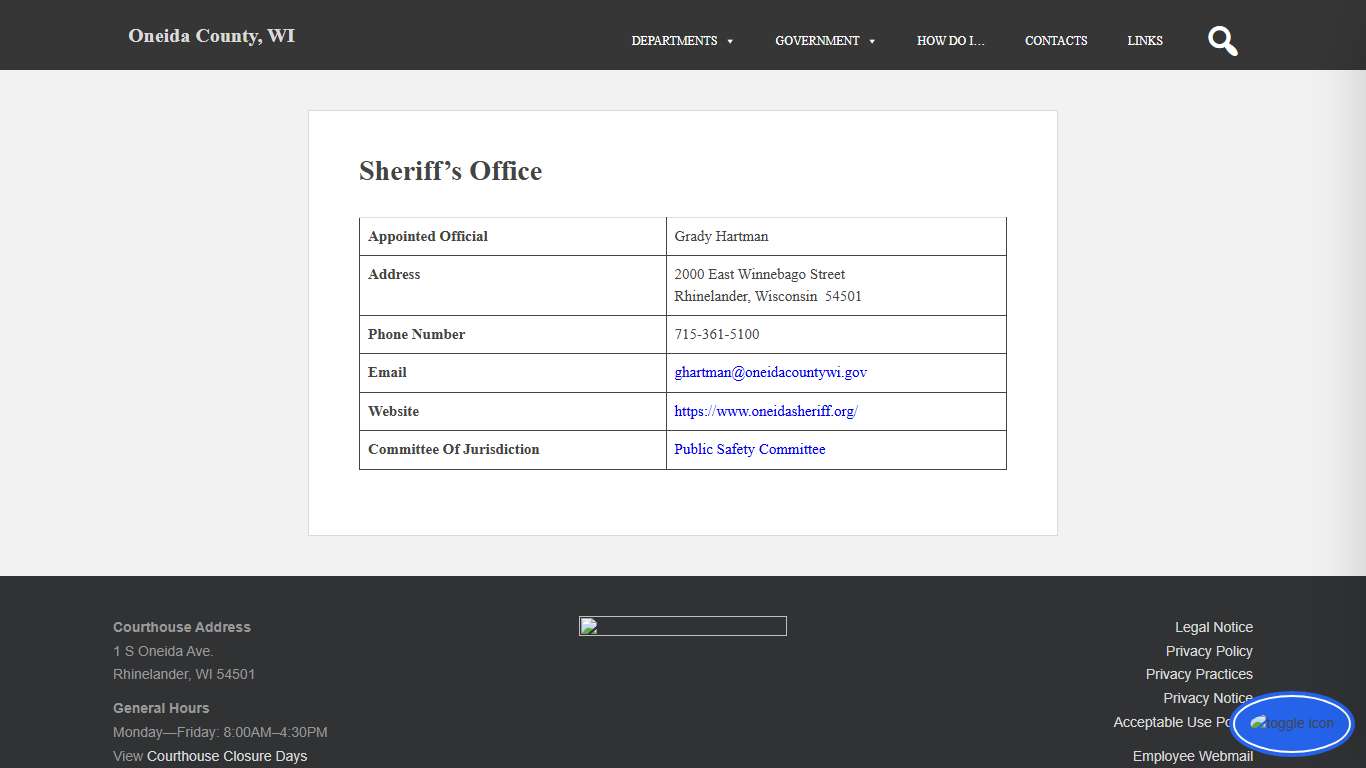
Task: Visit the oneidasheriff.org website link
Action: tap(766, 411)
